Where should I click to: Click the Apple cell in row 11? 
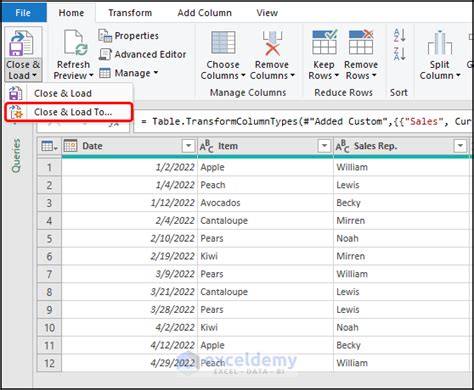click(265, 345)
